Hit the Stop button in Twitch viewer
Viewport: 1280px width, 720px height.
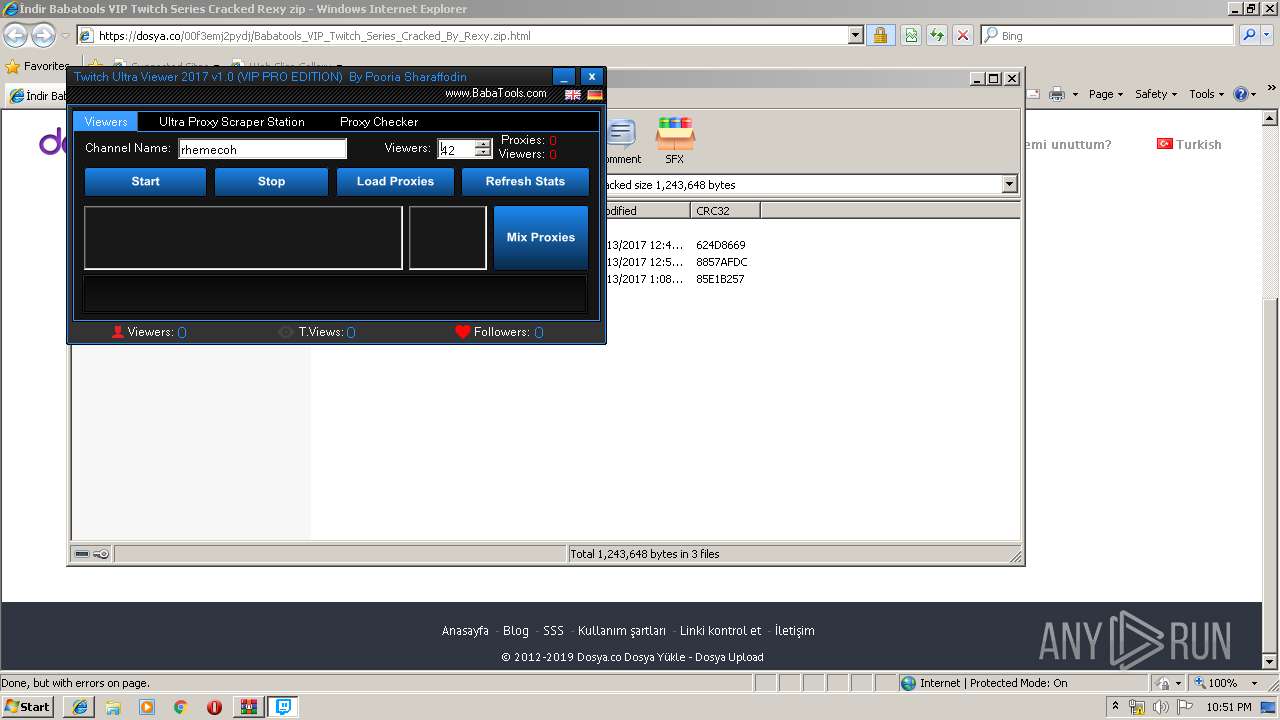[271, 181]
